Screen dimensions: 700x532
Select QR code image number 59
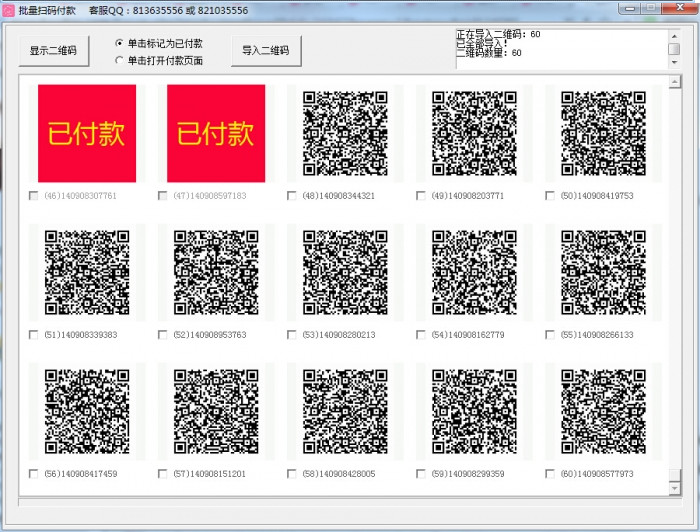tap(474, 411)
